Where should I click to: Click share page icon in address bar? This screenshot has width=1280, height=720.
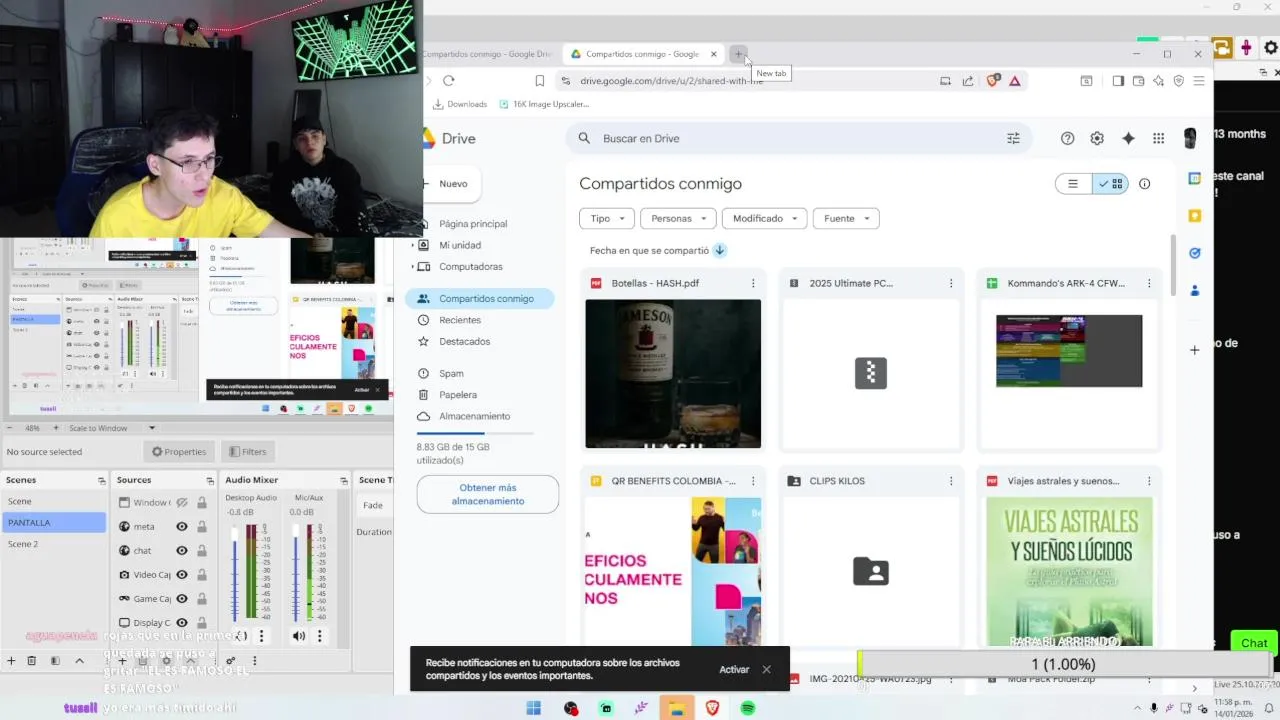click(968, 81)
